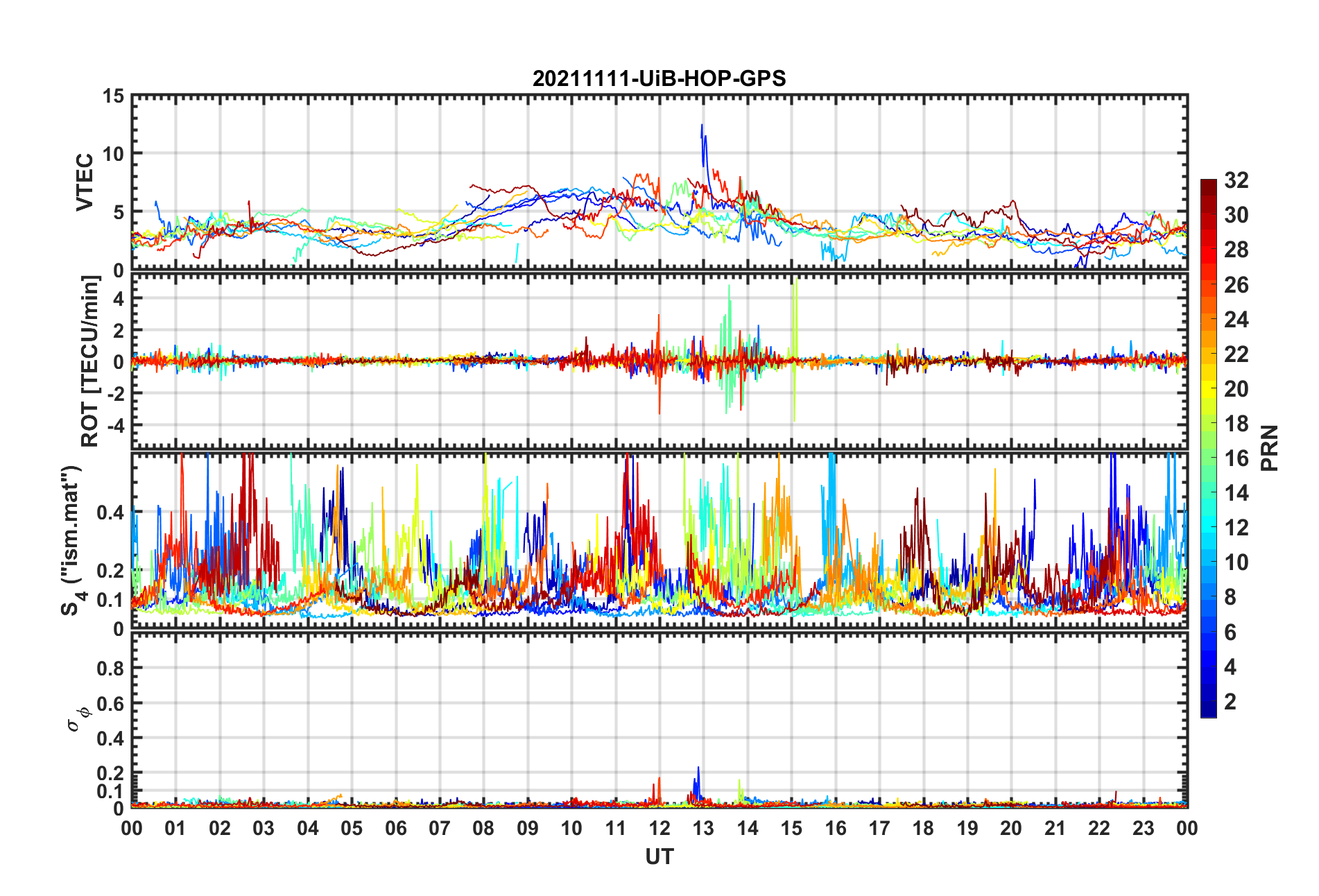The height and width of the screenshot is (896, 1319).
Task: Select the "20" tick on the PRN colorbar
Action: tap(1236, 389)
